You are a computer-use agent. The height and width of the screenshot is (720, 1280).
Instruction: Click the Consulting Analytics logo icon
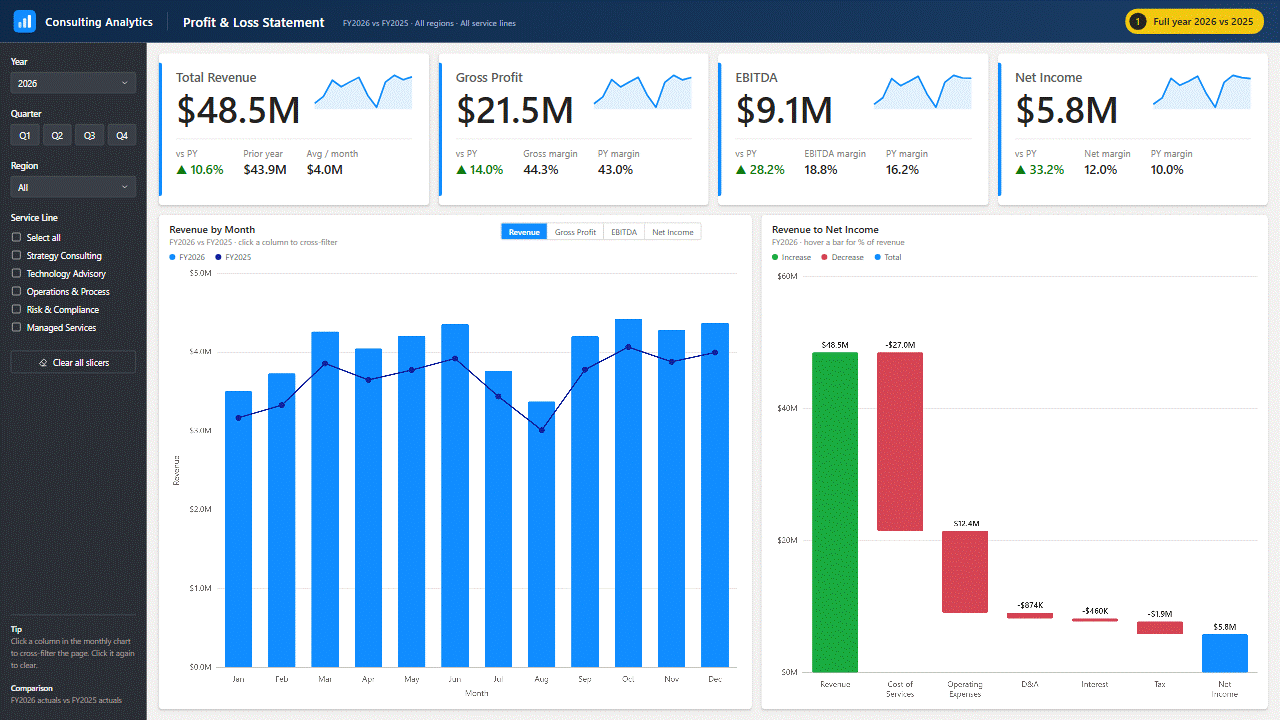24,21
